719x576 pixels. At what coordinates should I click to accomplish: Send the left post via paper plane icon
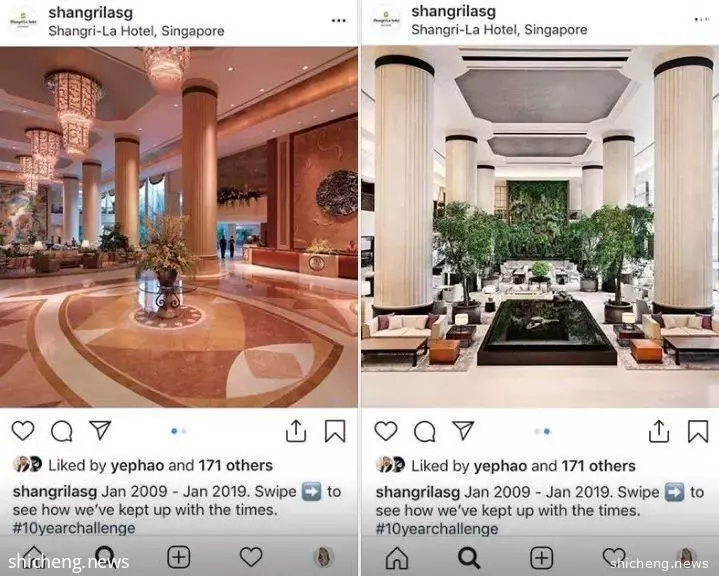100,430
